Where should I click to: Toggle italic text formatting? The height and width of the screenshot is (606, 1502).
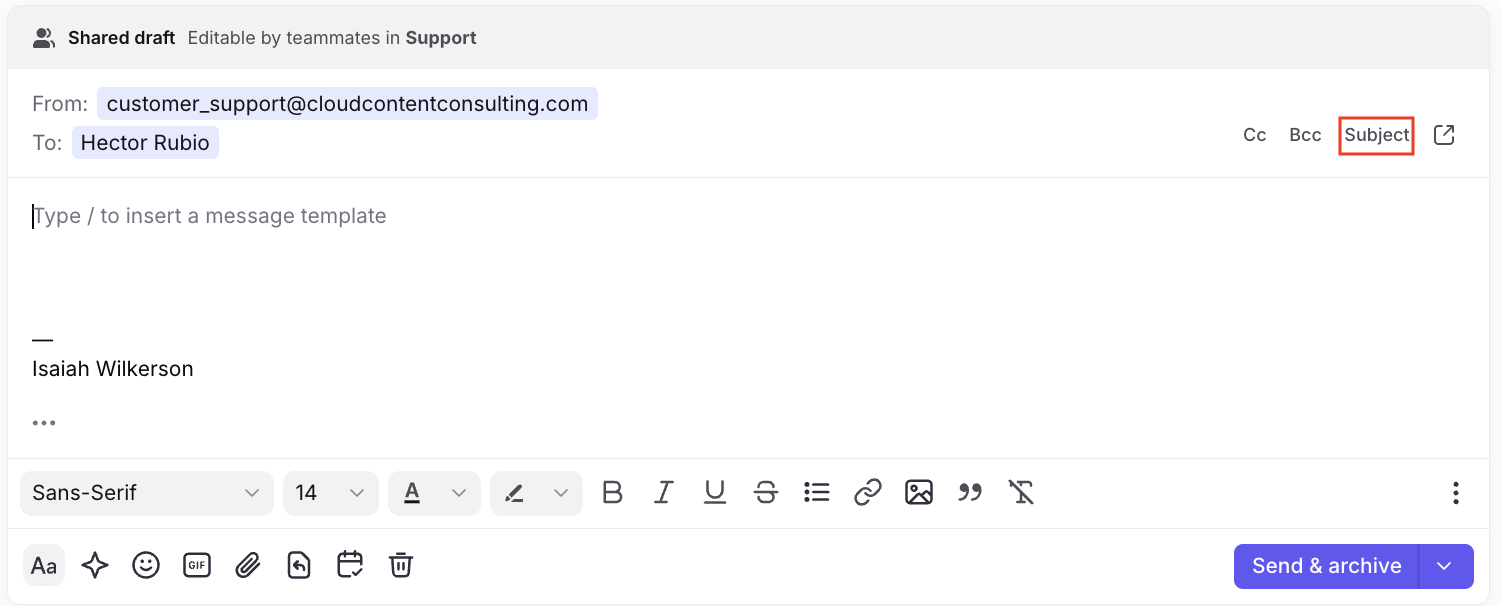[x=663, y=493]
